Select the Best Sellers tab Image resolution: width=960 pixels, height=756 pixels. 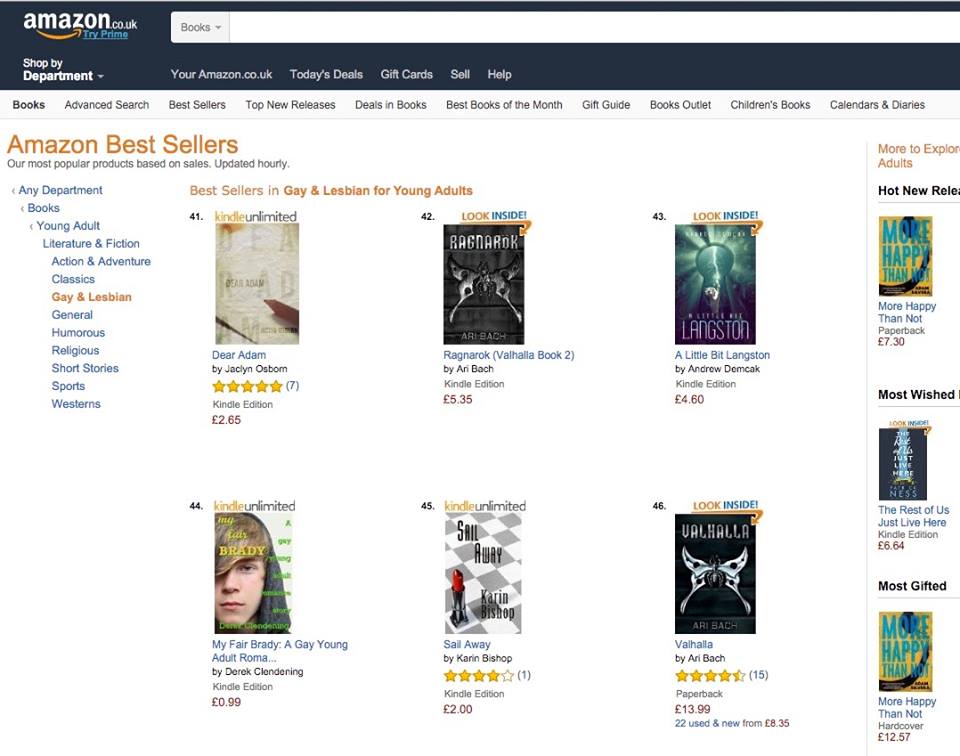pos(197,105)
